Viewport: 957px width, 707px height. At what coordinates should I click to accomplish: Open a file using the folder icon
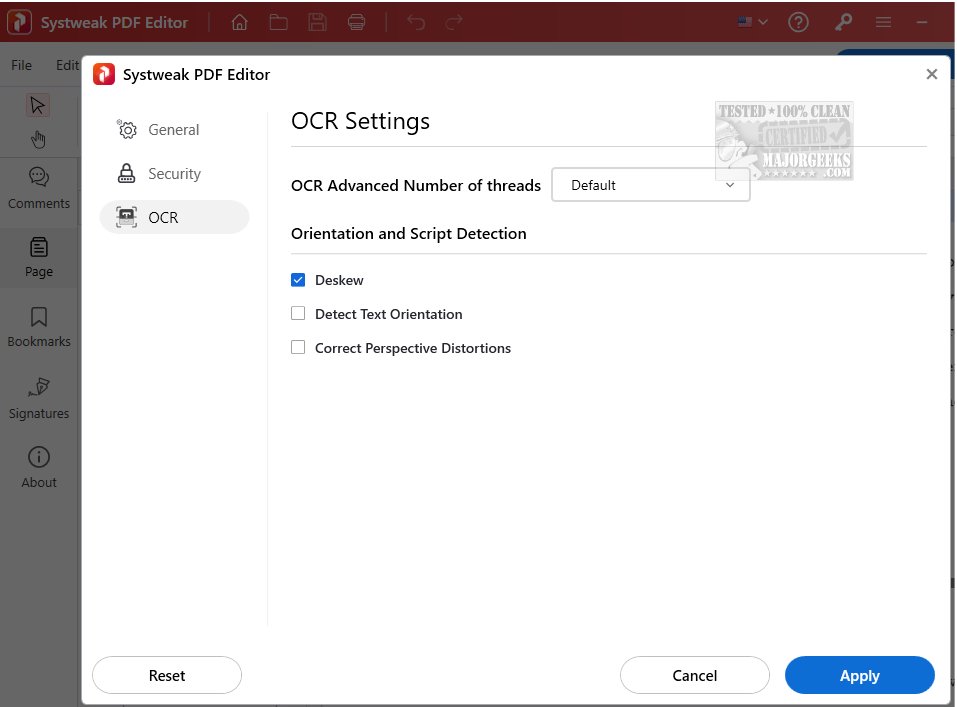(x=278, y=23)
